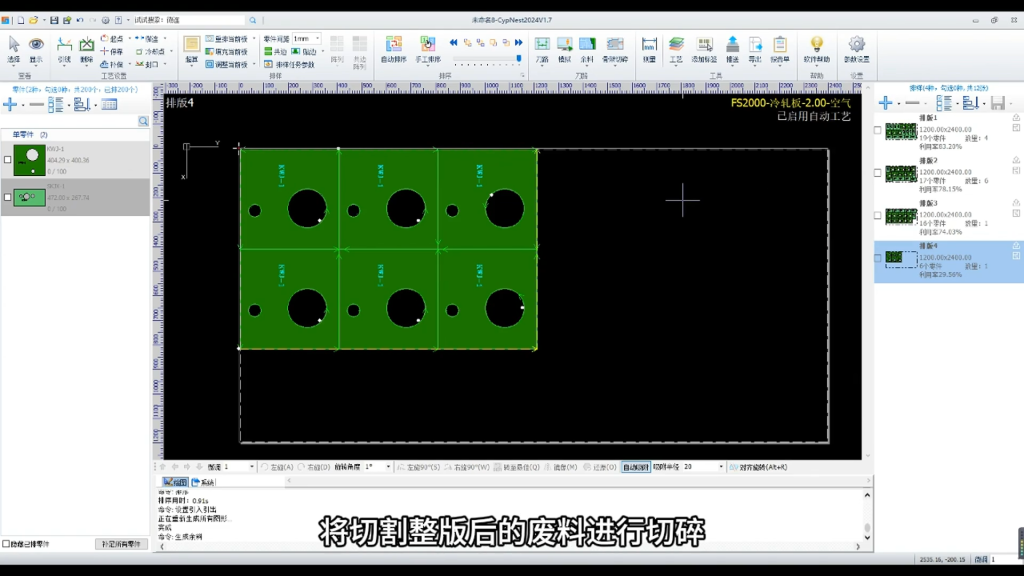1024x576 pixels.
Task: Toggle the 隐藏已排零件 checkbox
Action: (6, 544)
